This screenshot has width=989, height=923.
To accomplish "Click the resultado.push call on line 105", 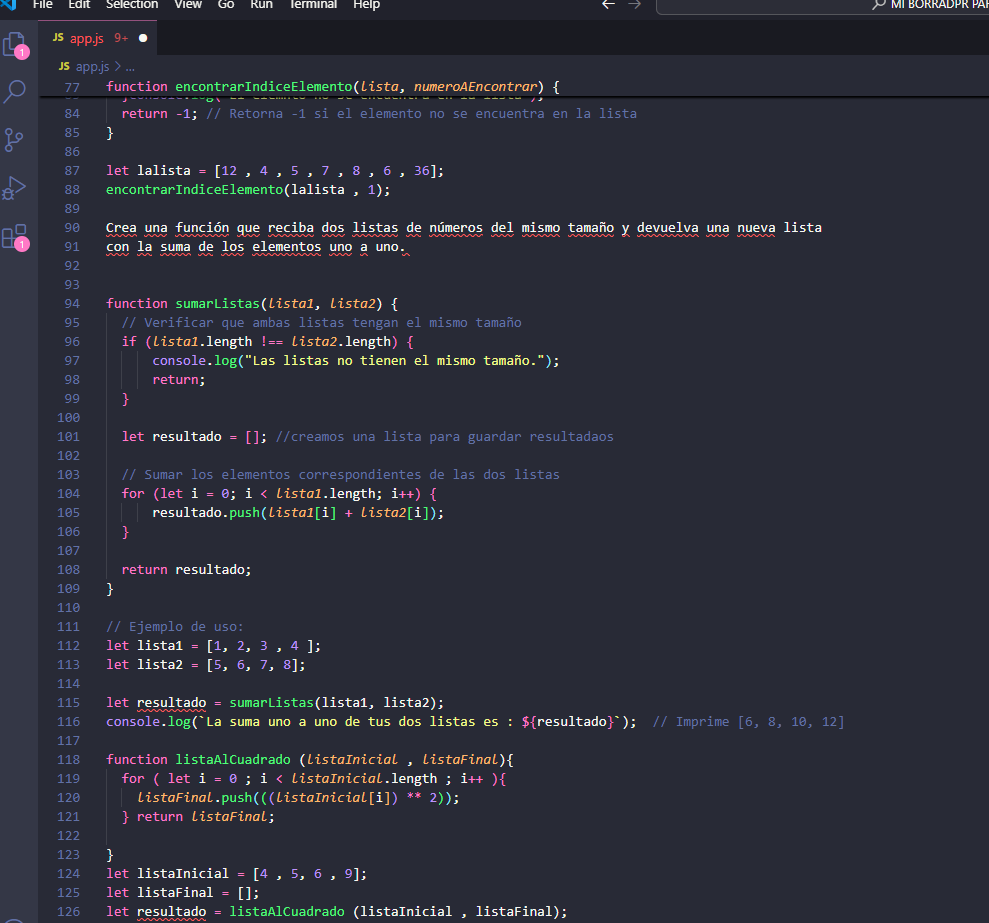I will coord(298,512).
